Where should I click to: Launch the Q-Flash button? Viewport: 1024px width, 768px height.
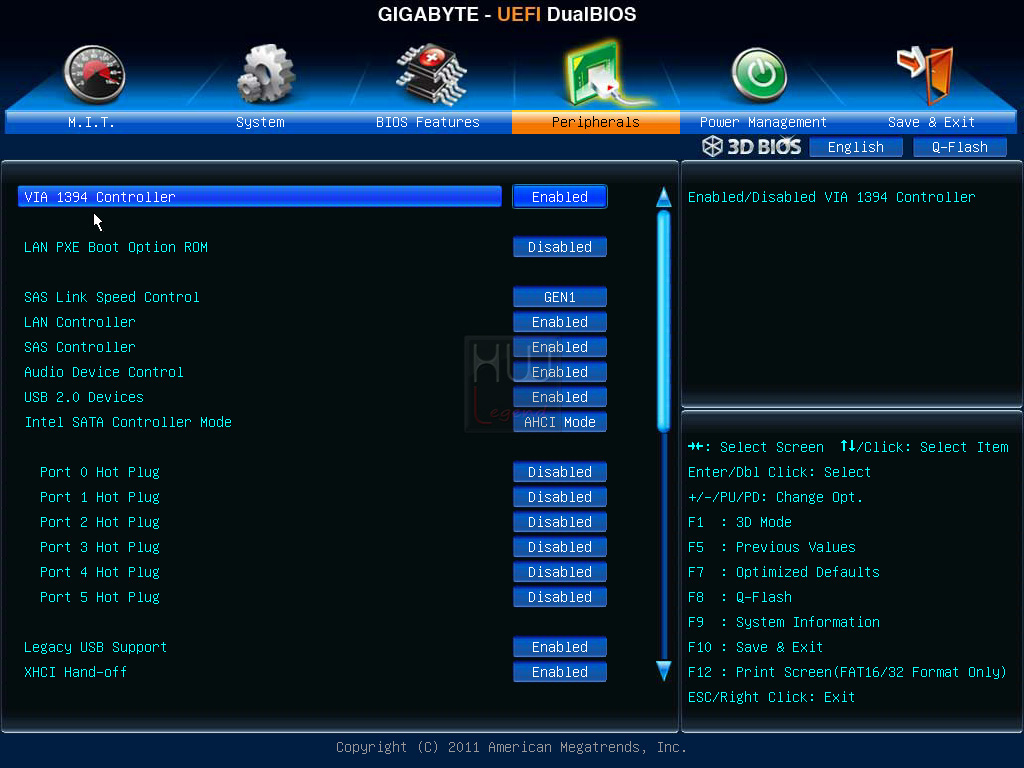pyautogui.click(x=959, y=147)
